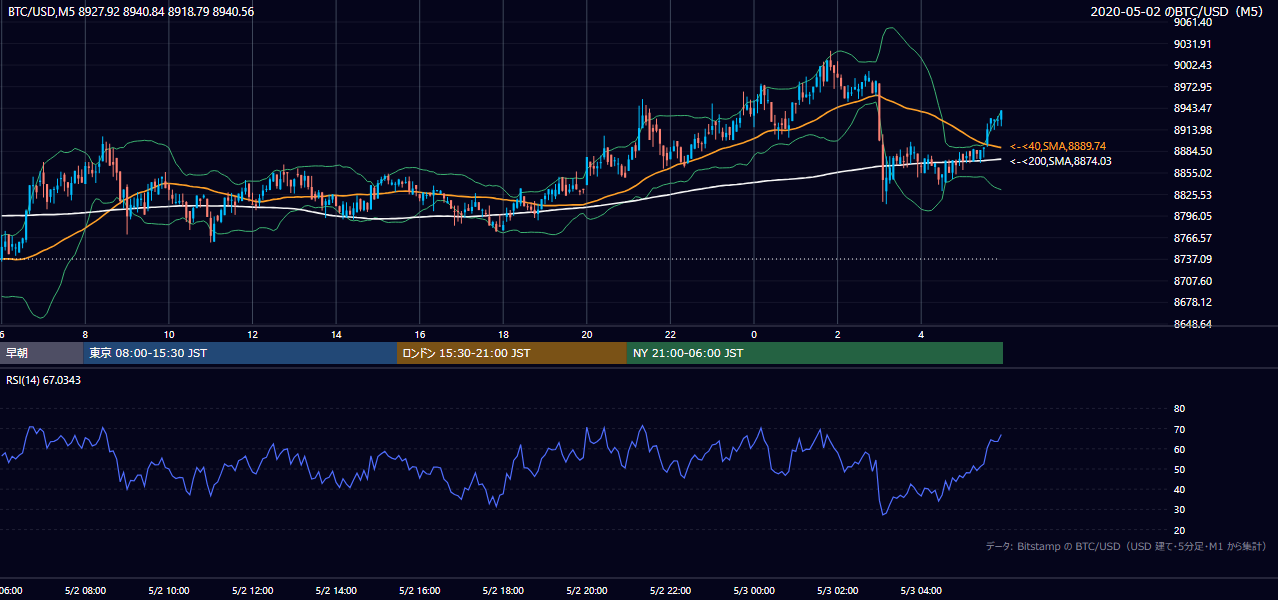
Task: Click RSI scale value 50
Action: 1179,469
